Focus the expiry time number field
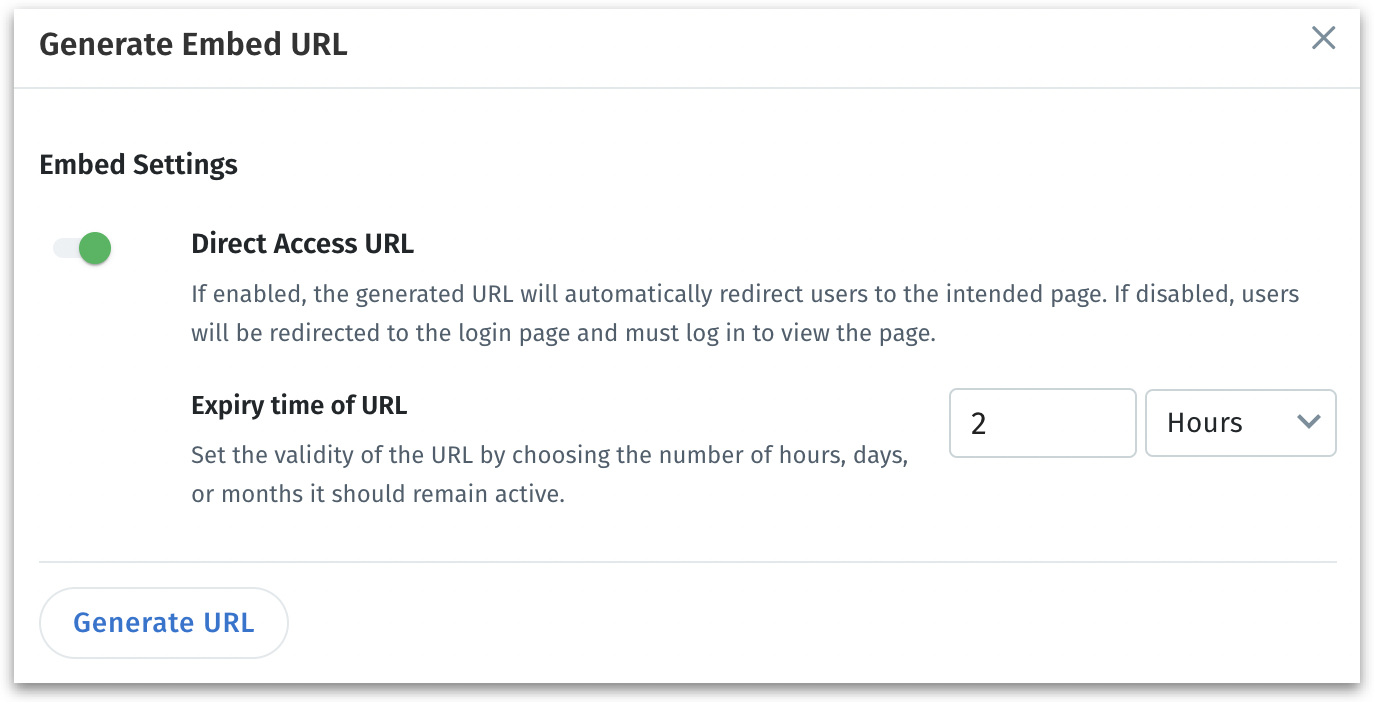 1042,423
